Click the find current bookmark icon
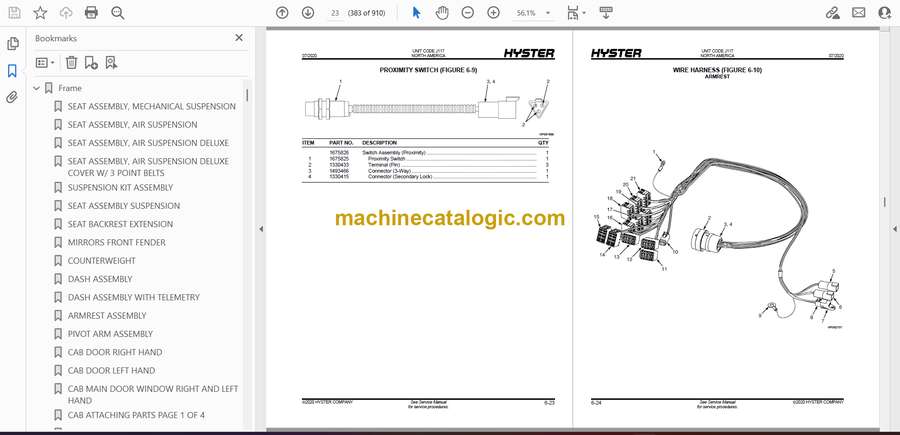The width and height of the screenshot is (900, 435). 111,63
